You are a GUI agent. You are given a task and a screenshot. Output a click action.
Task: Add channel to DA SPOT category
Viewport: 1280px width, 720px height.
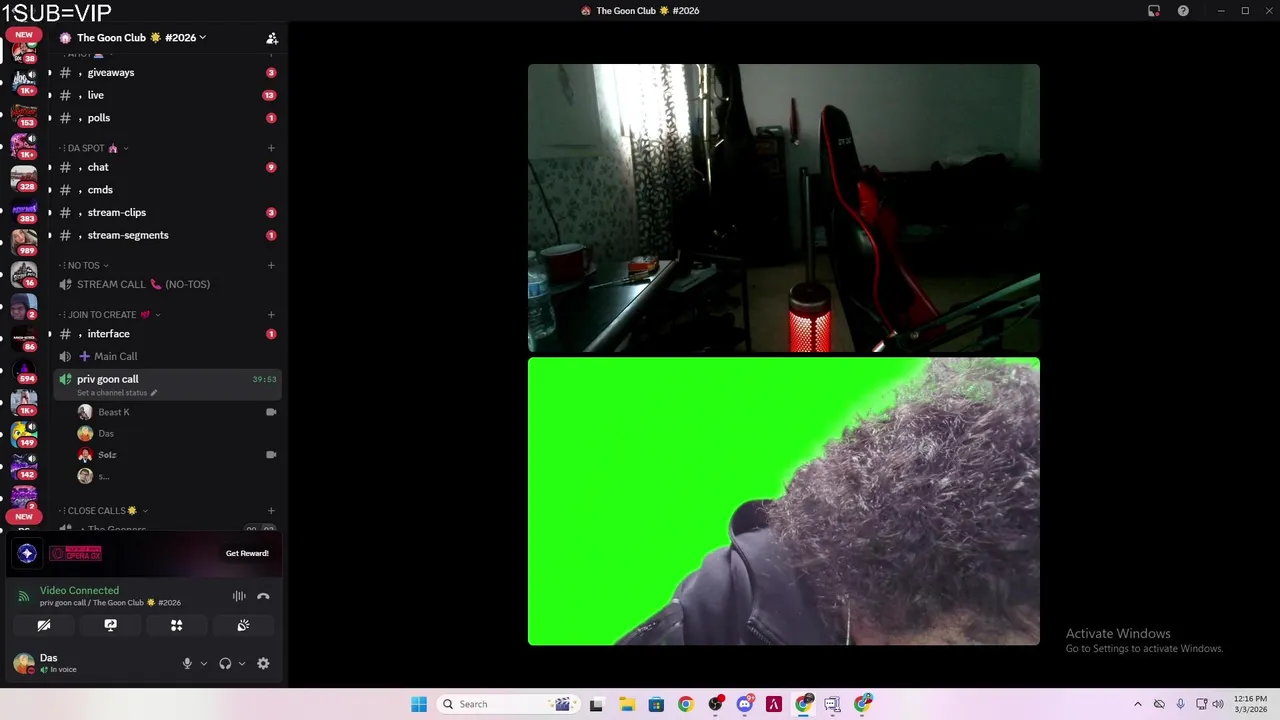point(271,148)
